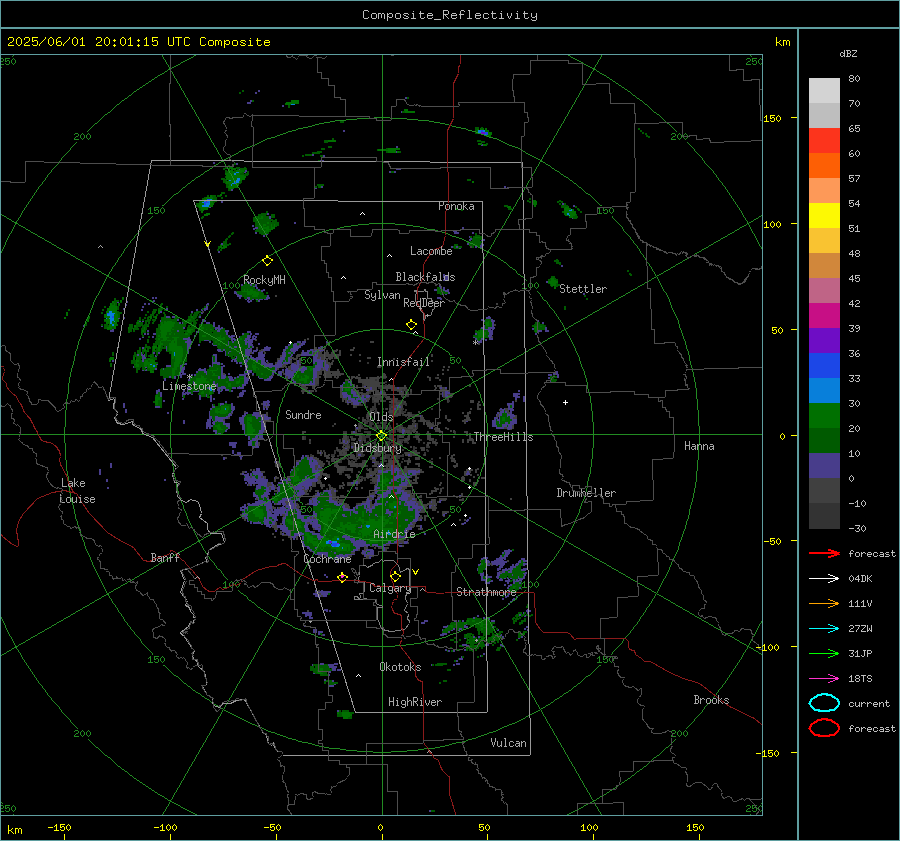
Task: Click the Vulcan label
Action: coord(508,743)
